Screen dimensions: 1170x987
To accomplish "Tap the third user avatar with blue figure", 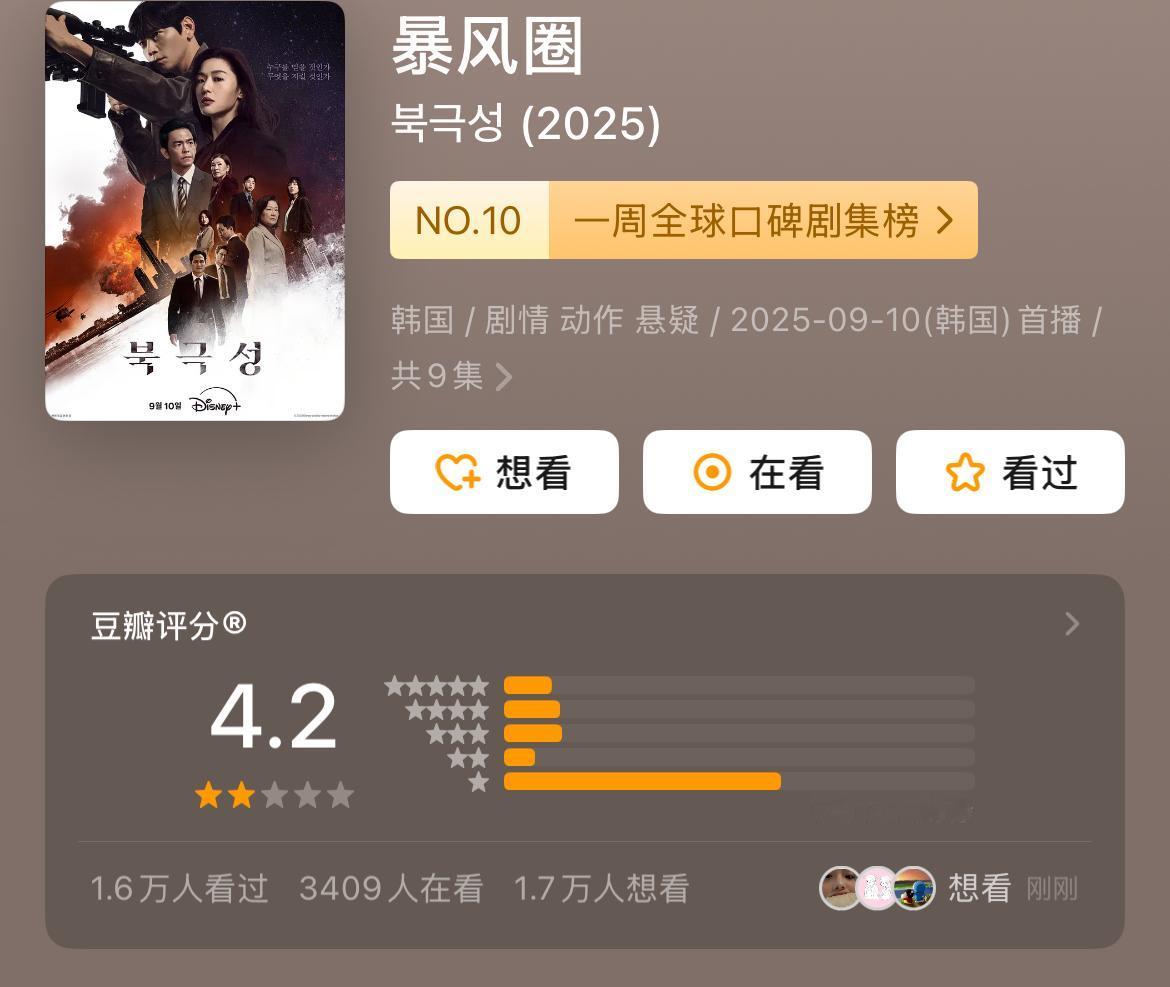I will (914, 889).
